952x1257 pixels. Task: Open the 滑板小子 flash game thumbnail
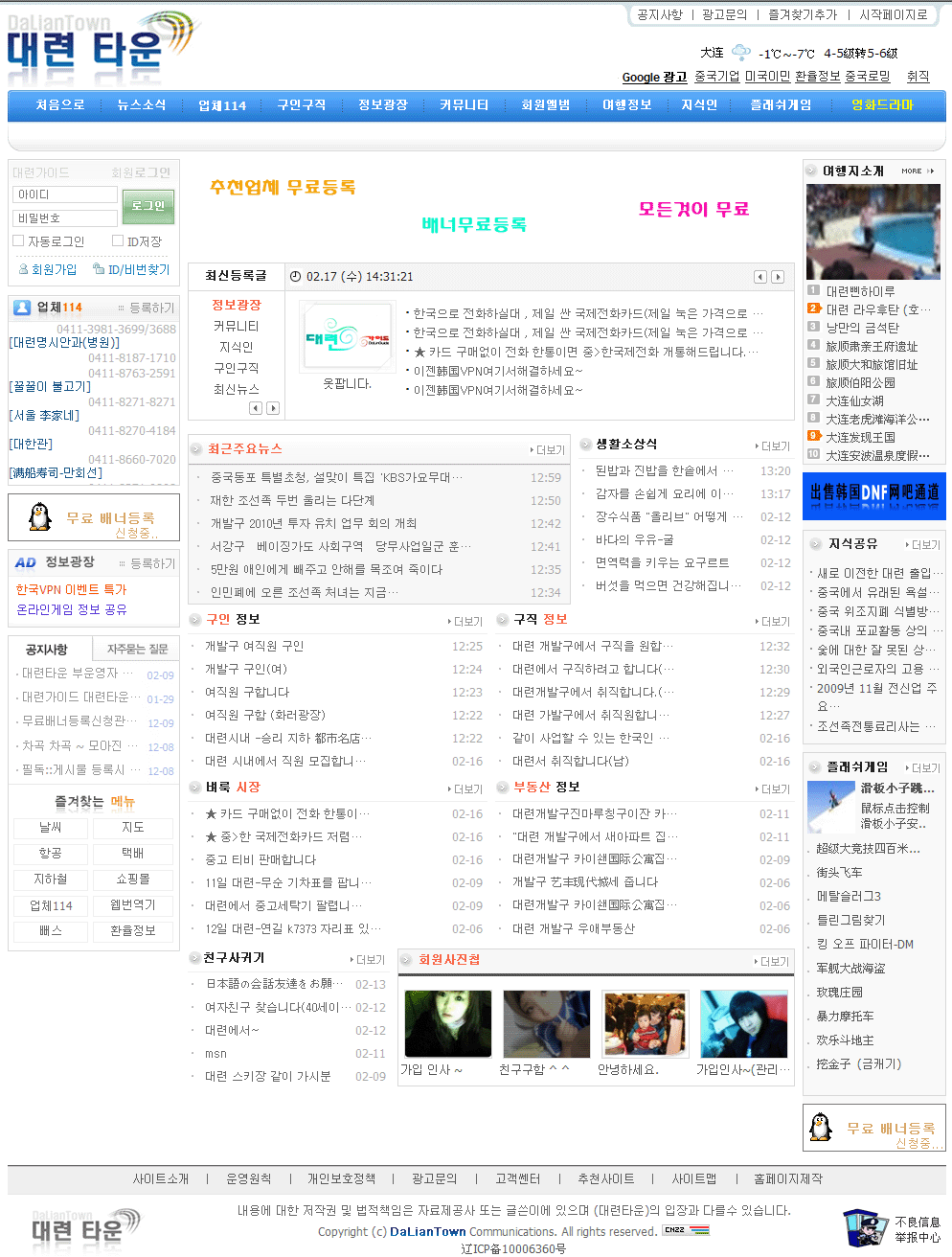[830, 807]
